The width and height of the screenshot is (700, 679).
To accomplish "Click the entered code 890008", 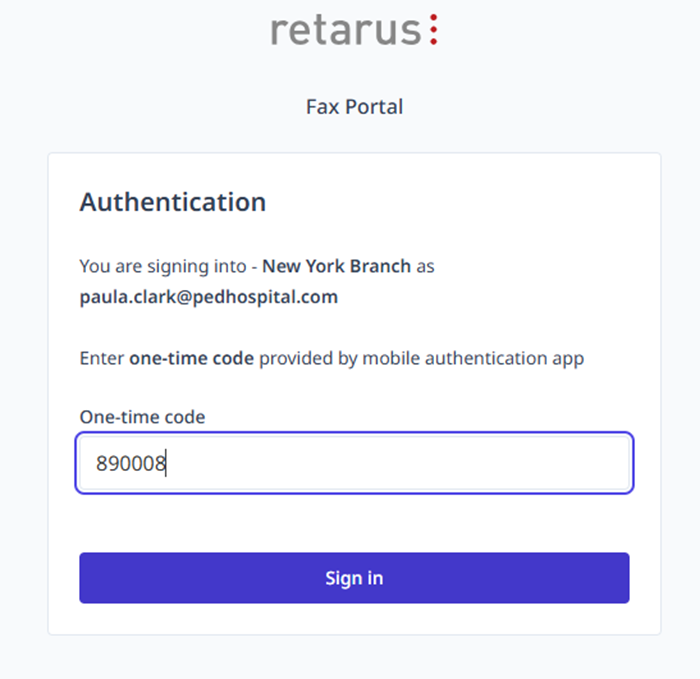I will tap(131, 464).
